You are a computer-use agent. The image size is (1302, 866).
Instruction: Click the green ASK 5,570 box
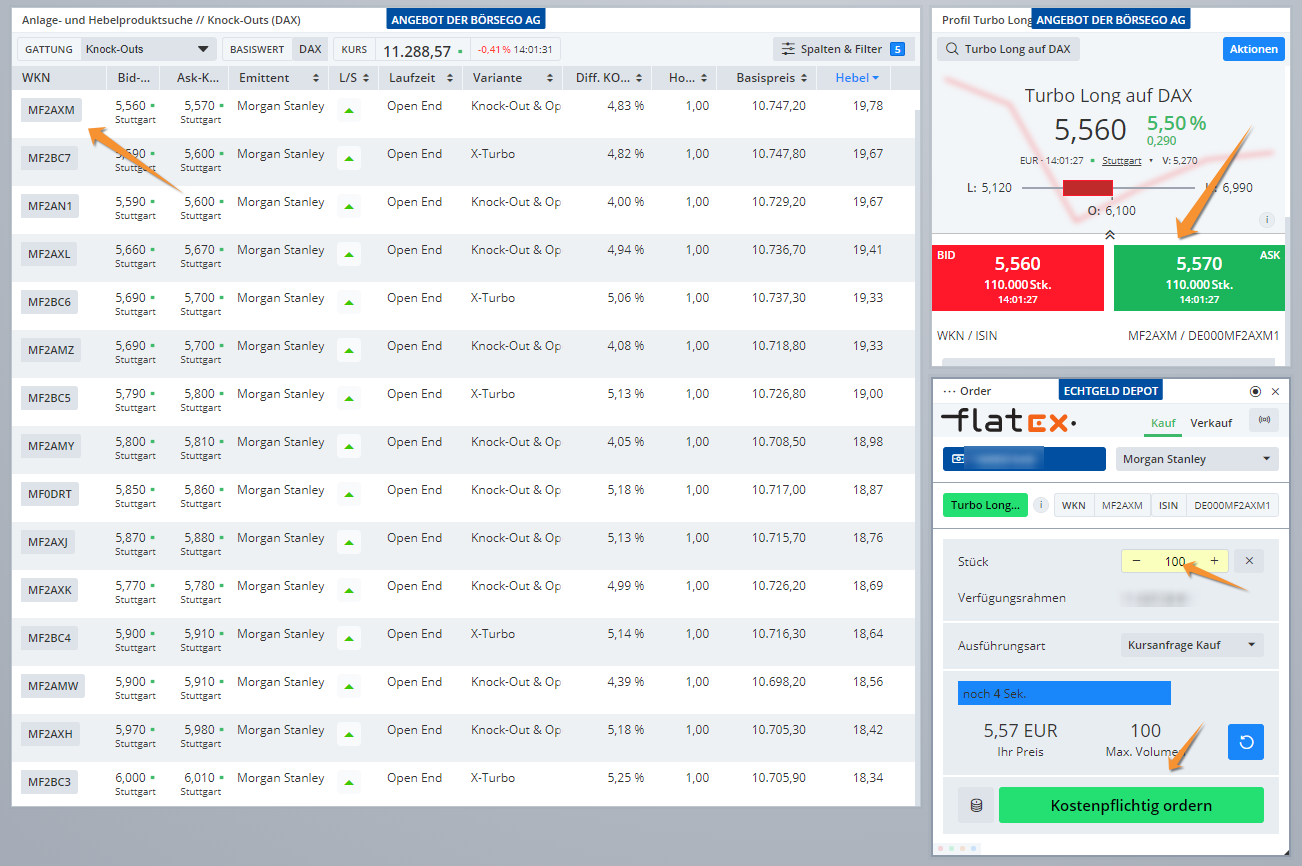click(x=1199, y=278)
